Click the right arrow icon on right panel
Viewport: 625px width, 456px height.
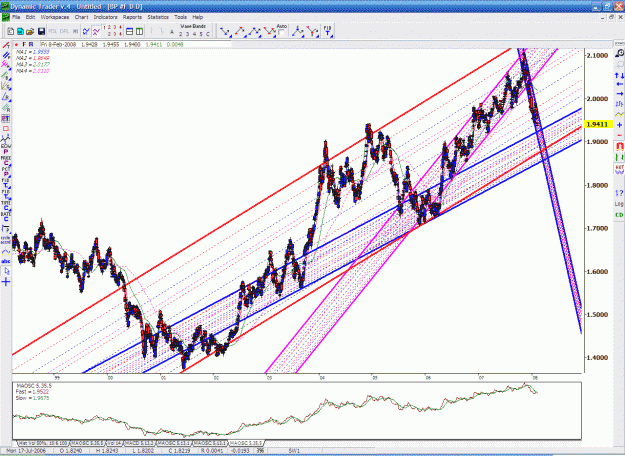click(x=619, y=94)
